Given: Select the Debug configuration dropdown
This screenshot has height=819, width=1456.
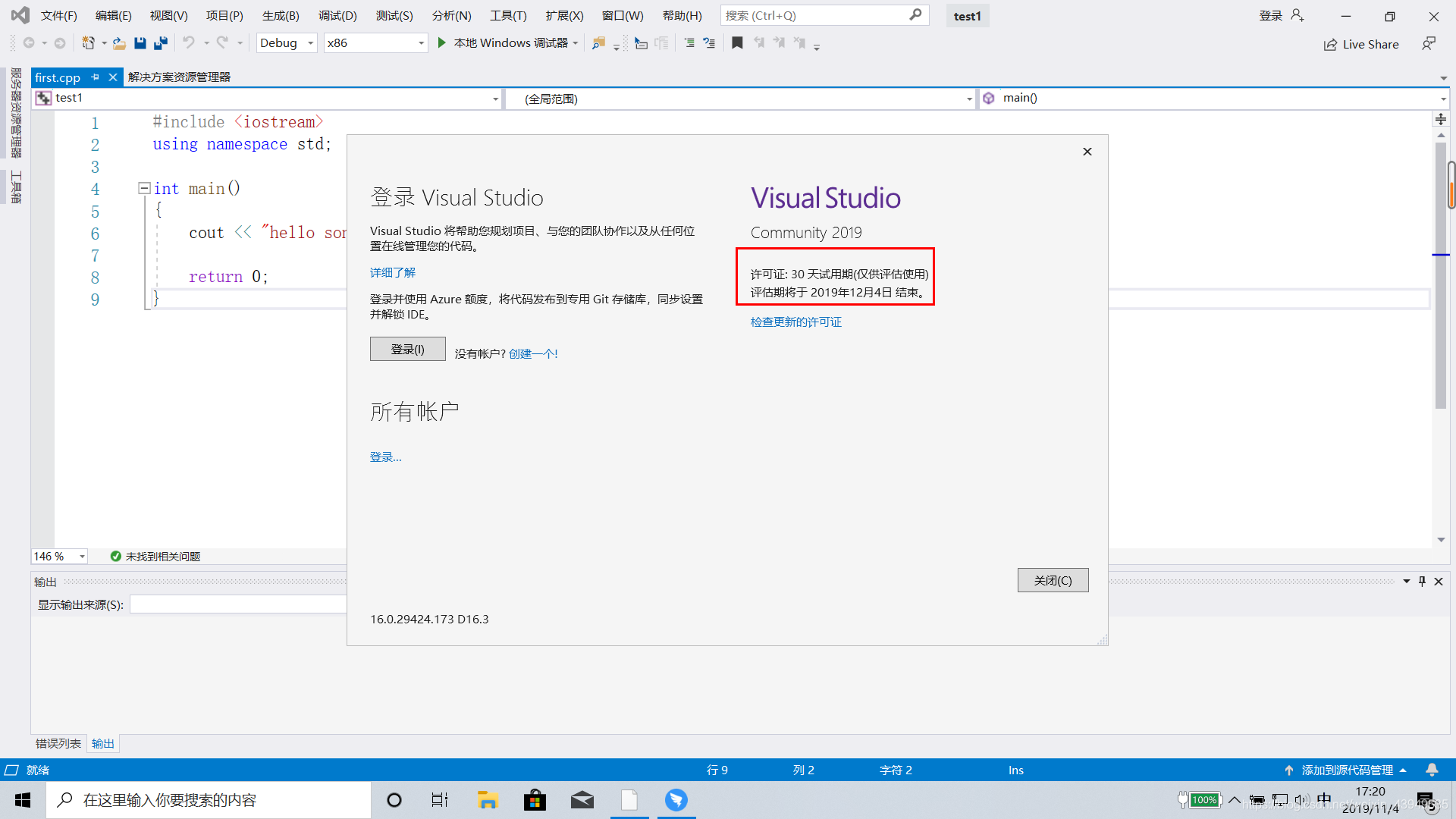Looking at the screenshot, I should coord(285,42).
